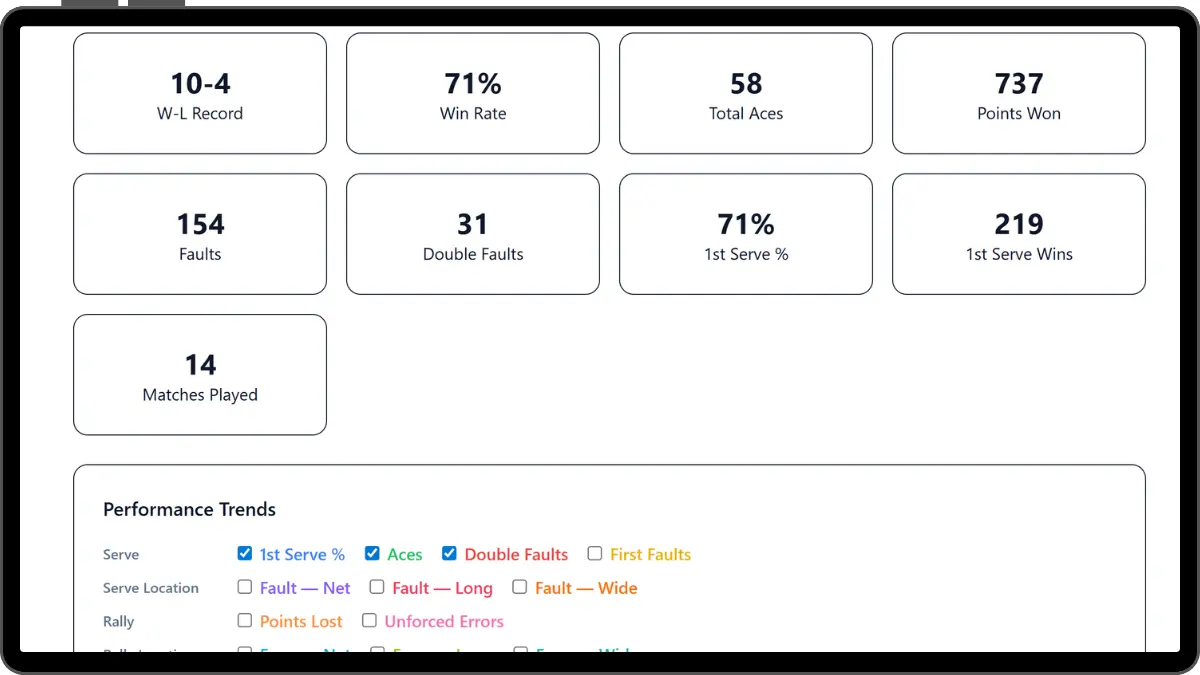1200x675 pixels.
Task: Click the Matches Played card
Action: pos(199,374)
